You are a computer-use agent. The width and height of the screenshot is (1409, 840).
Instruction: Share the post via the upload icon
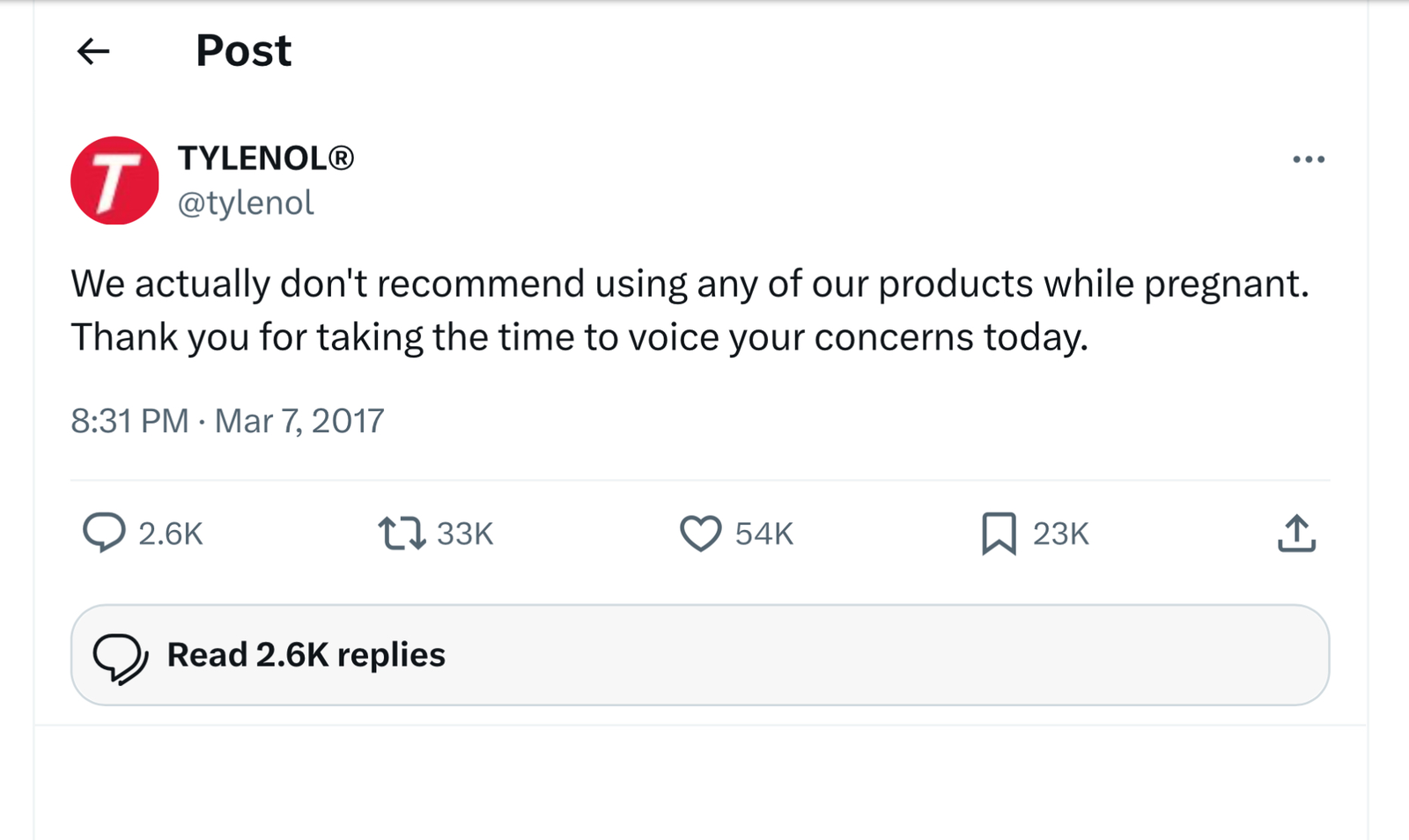click(x=1296, y=534)
